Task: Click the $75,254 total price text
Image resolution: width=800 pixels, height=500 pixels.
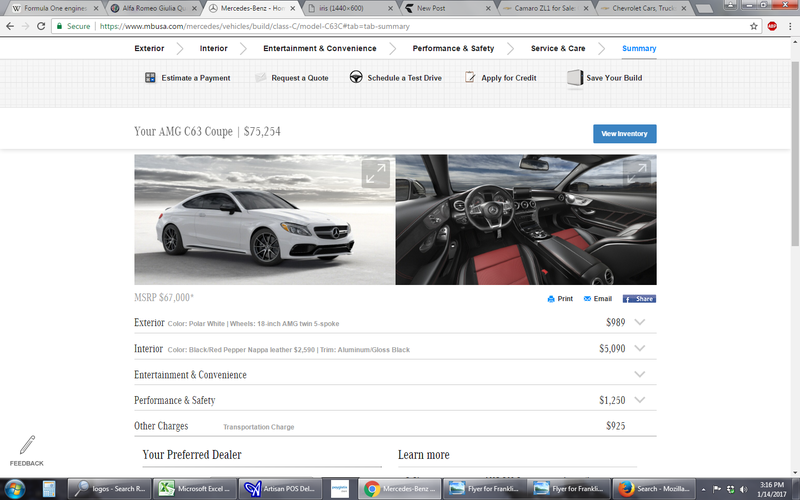Action: (x=262, y=132)
